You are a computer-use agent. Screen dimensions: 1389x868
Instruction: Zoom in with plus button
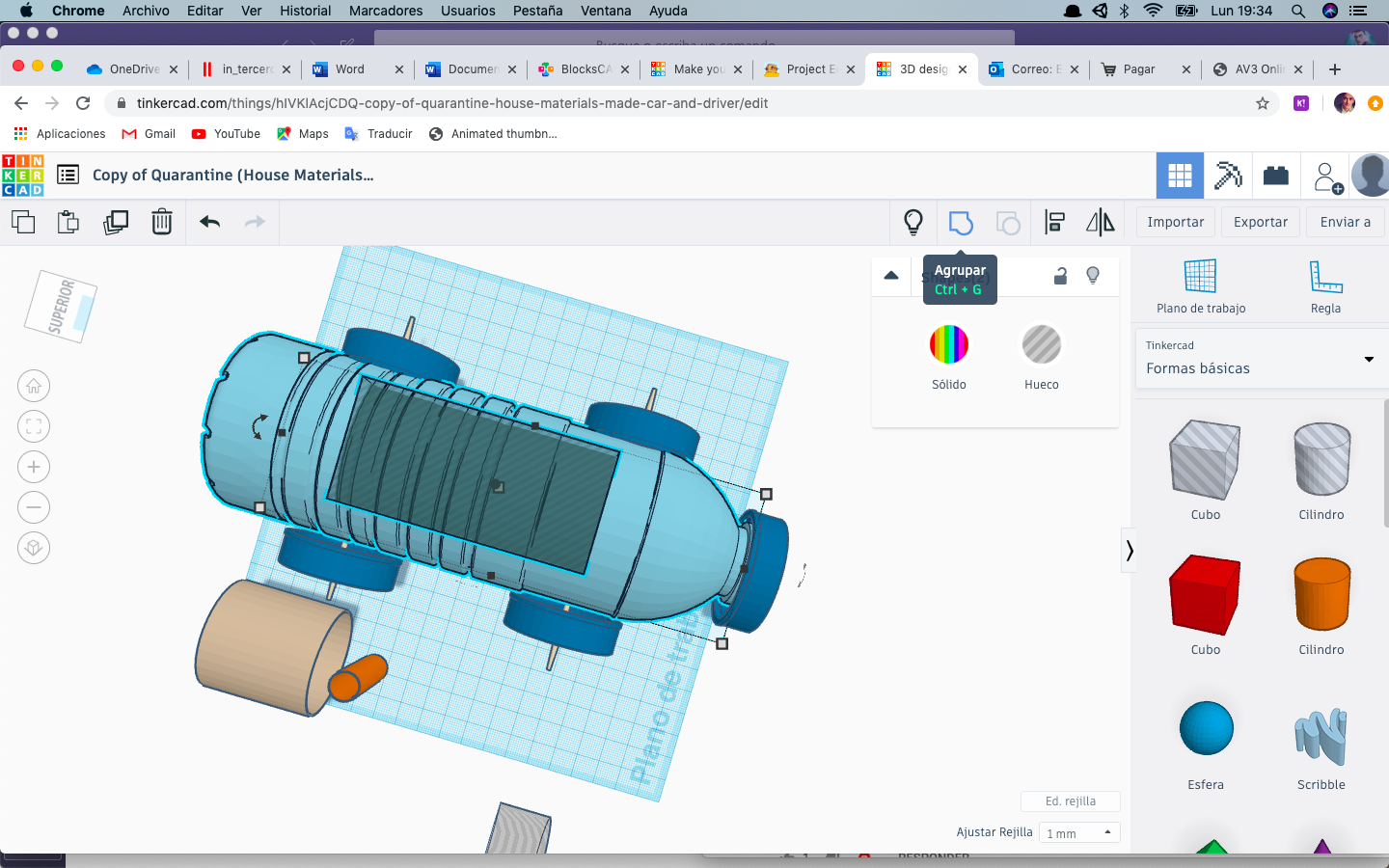point(34,467)
